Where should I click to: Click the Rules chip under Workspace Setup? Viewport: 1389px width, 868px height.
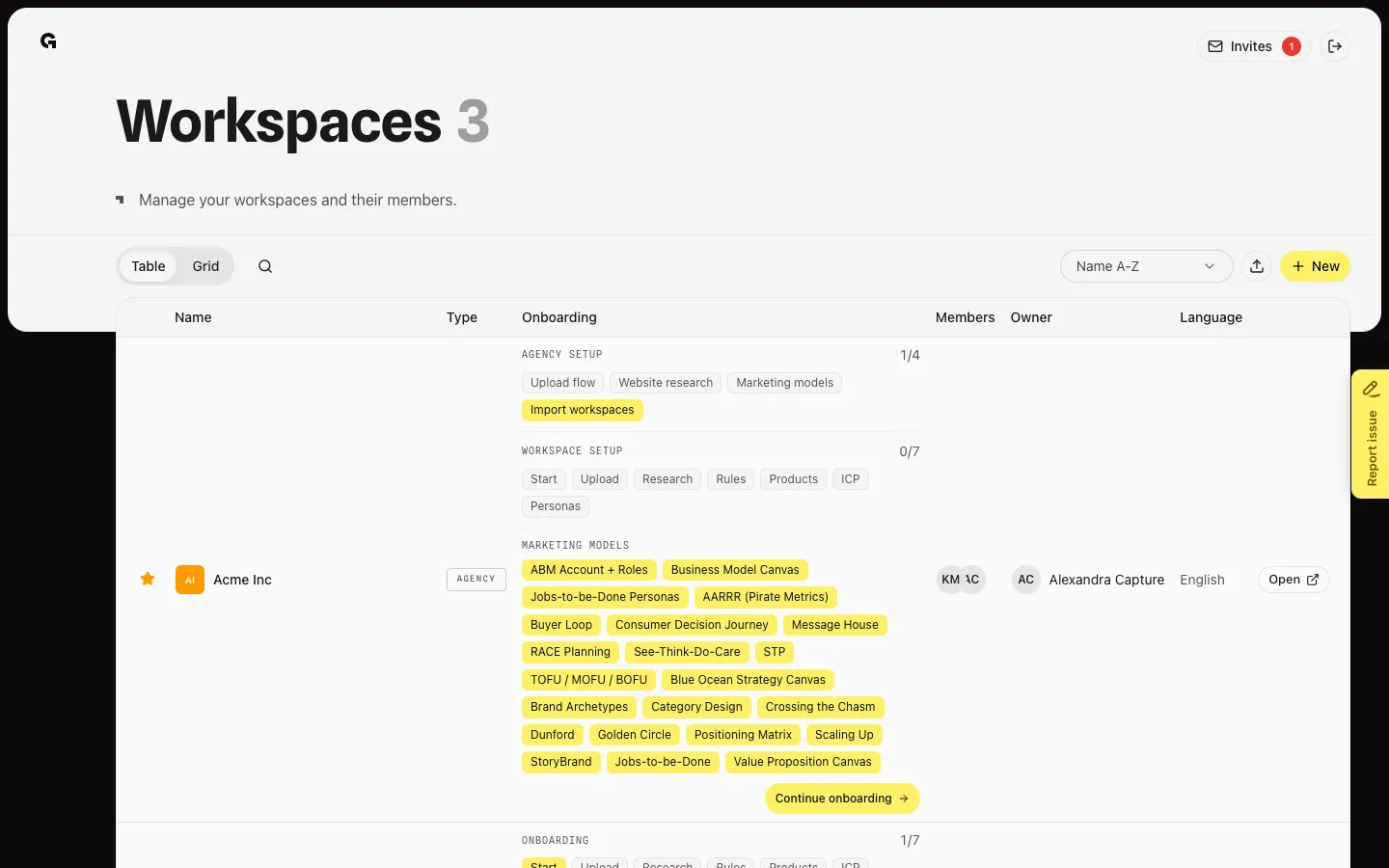click(x=731, y=479)
